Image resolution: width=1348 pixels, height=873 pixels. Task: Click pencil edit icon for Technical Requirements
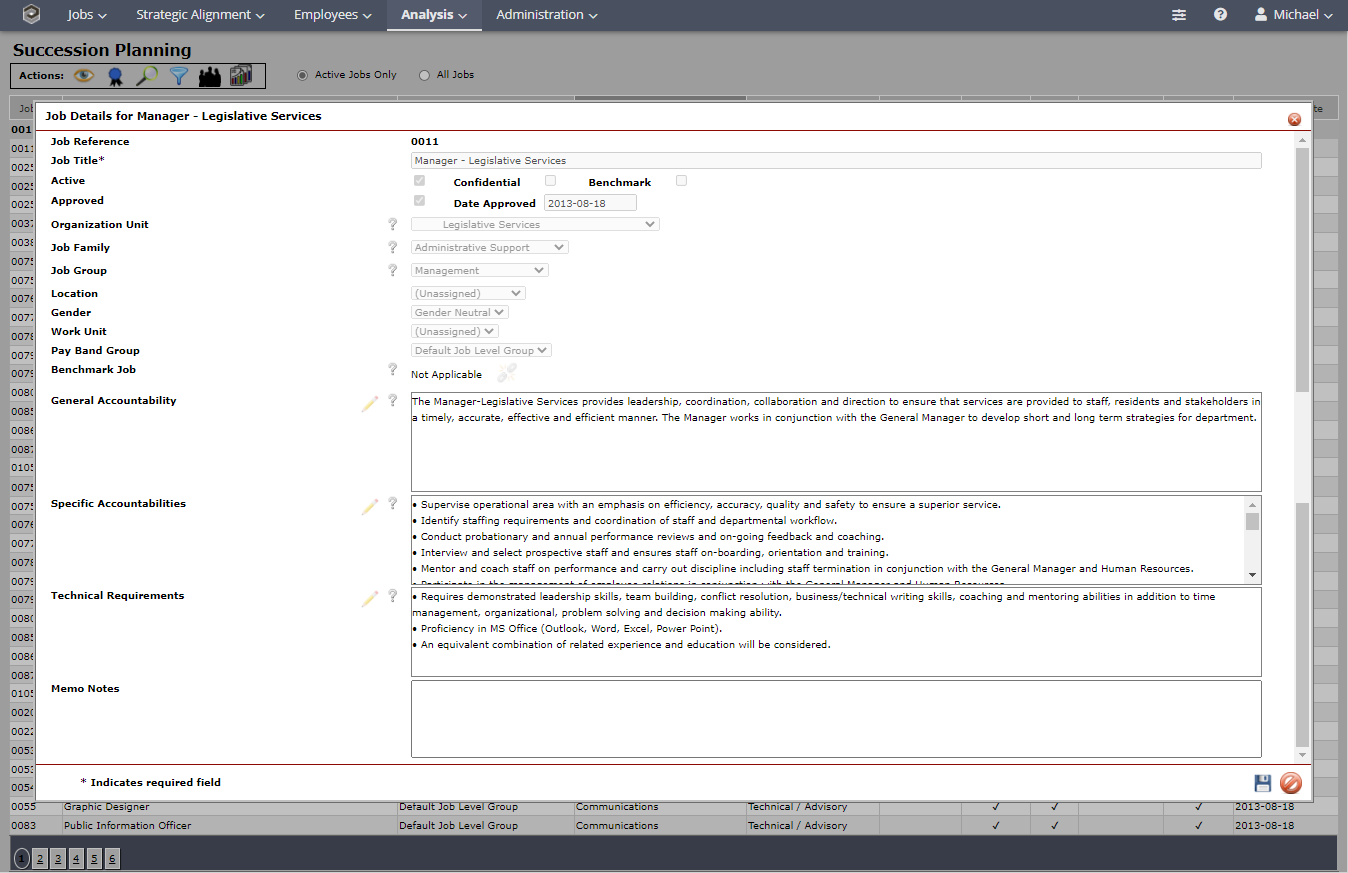[370, 598]
